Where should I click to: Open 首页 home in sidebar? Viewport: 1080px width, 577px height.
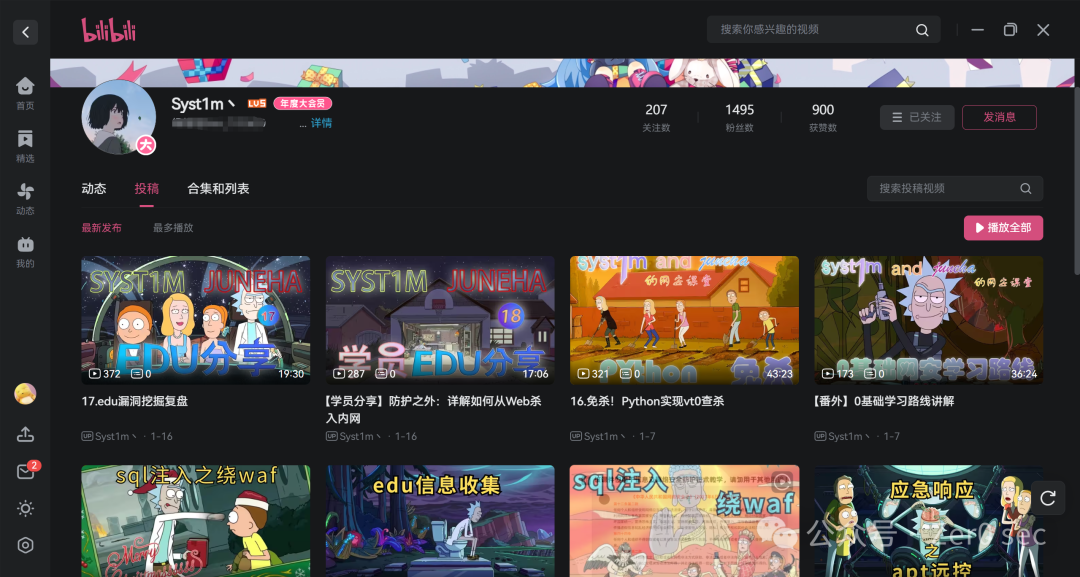pos(25,93)
